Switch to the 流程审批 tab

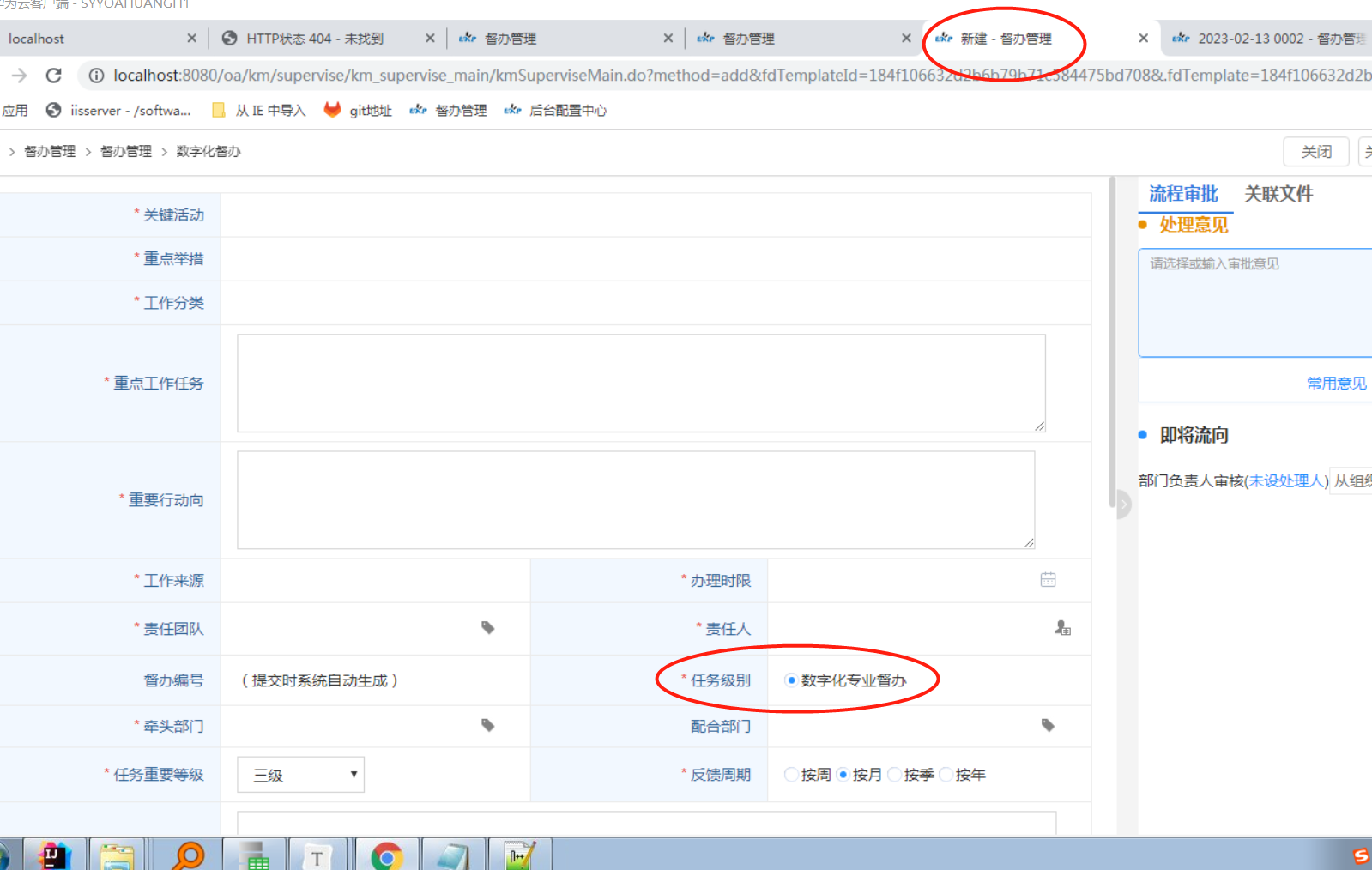tap(1184, 194)
